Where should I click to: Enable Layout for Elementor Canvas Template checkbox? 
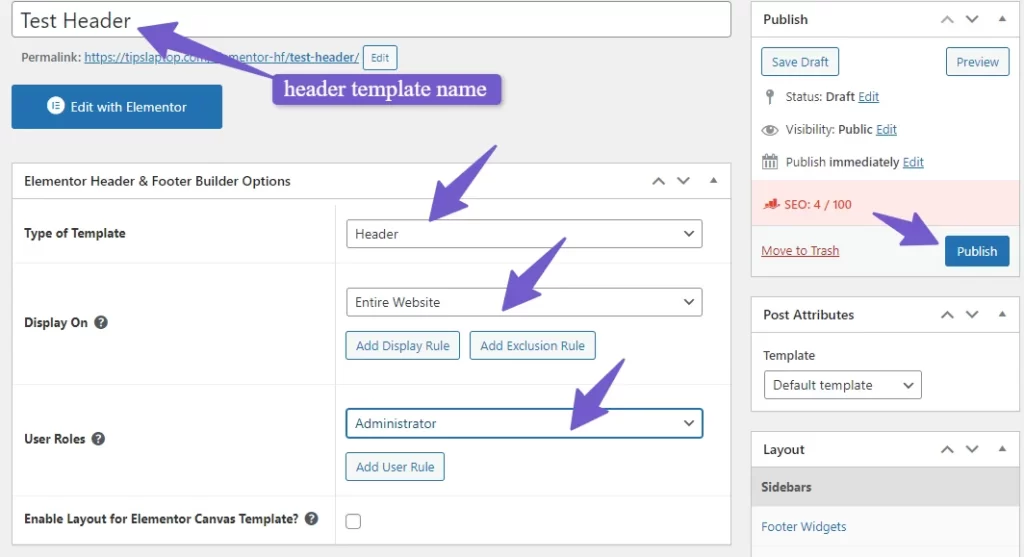click(353, 521)
